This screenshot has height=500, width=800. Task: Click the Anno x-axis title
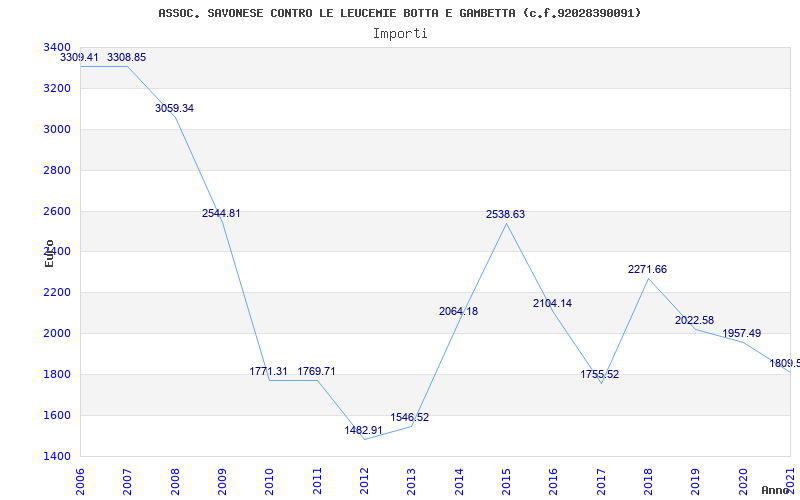[x=775, y=490]
